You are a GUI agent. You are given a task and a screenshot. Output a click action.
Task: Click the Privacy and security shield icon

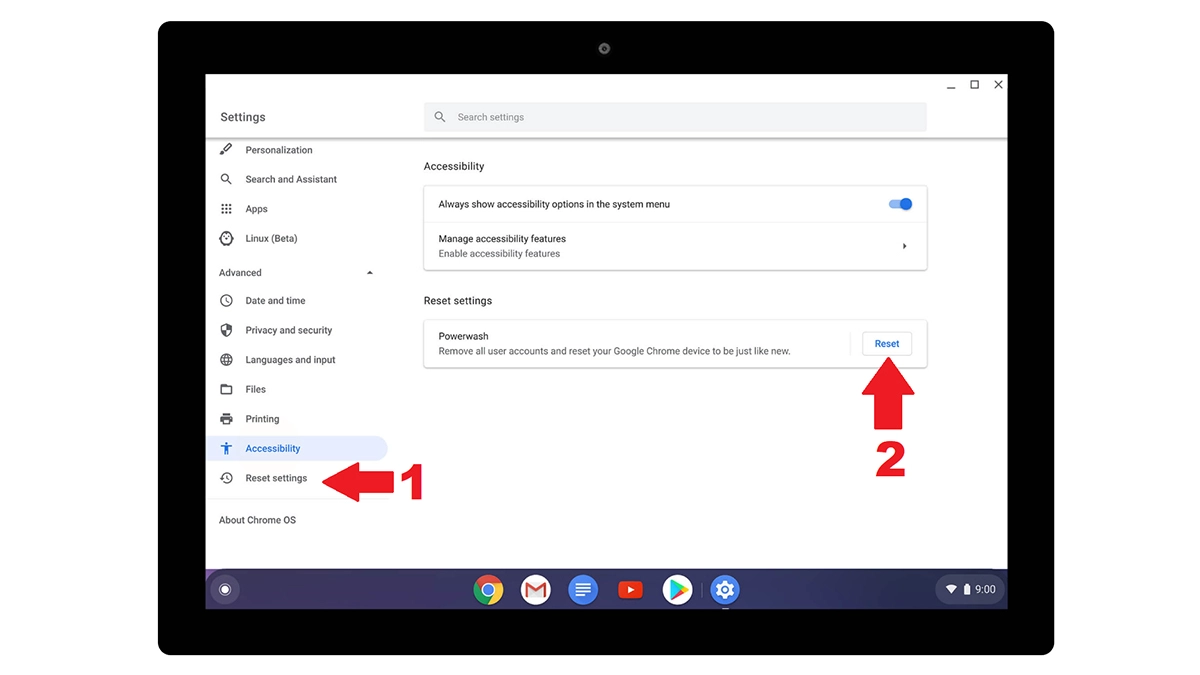(x=226, y=330)
